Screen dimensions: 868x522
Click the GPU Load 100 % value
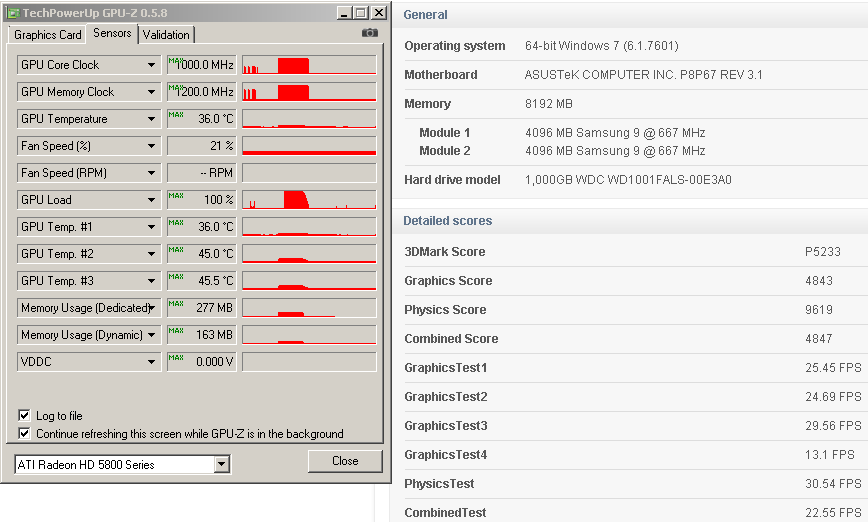pos(202,200)
